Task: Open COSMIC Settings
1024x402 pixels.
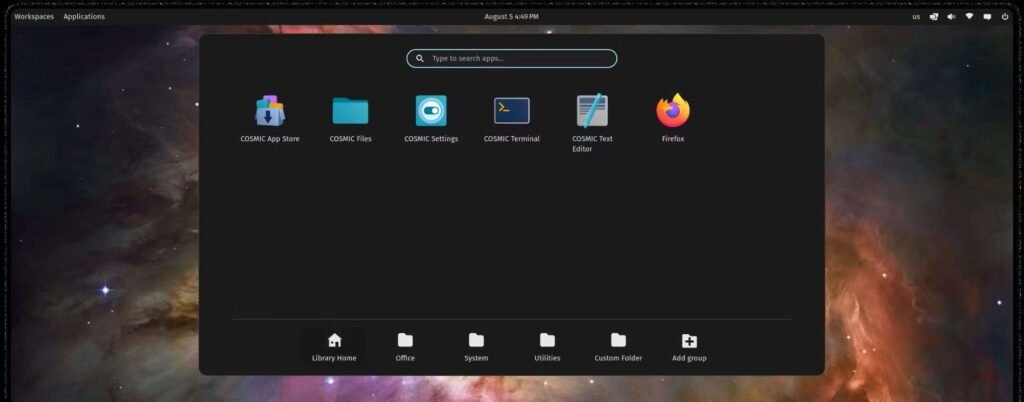Action: 431,111
